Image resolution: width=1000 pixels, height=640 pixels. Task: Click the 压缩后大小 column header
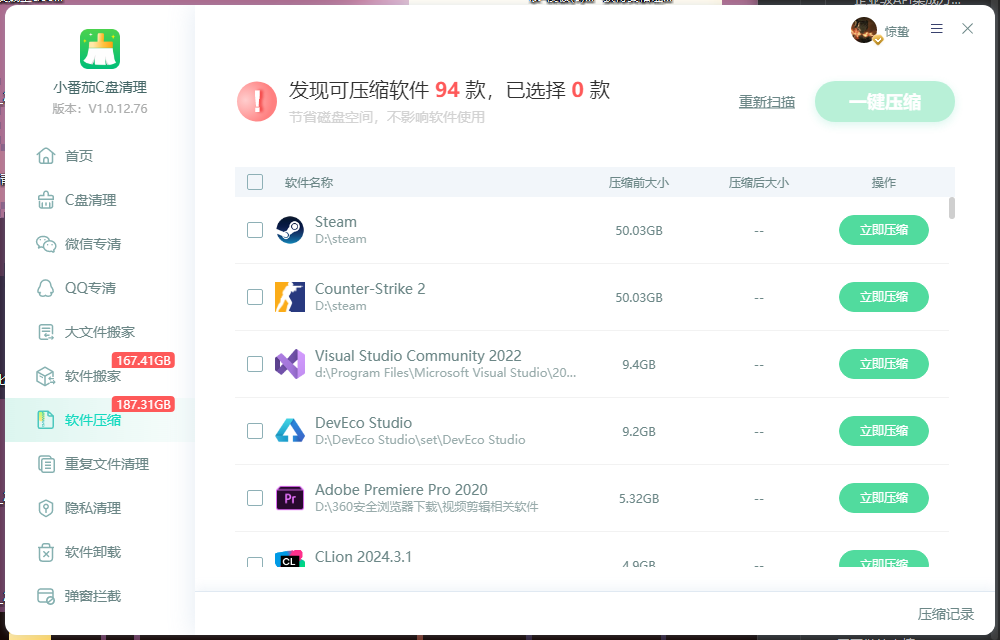click(x=758, y=182)
